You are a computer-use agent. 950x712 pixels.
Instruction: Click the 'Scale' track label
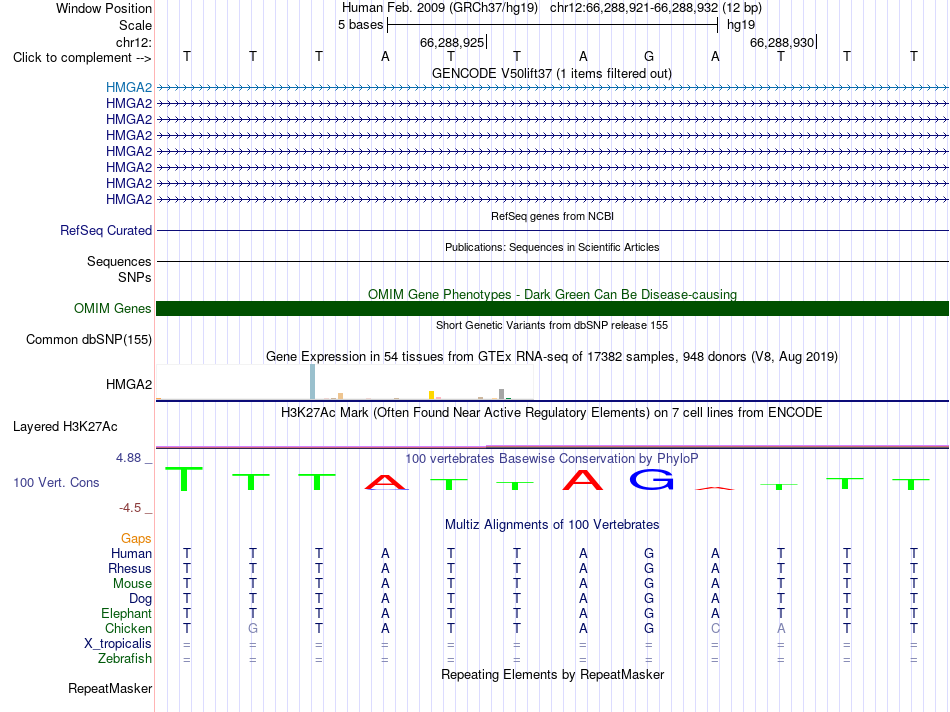click(x=135, y=25)
